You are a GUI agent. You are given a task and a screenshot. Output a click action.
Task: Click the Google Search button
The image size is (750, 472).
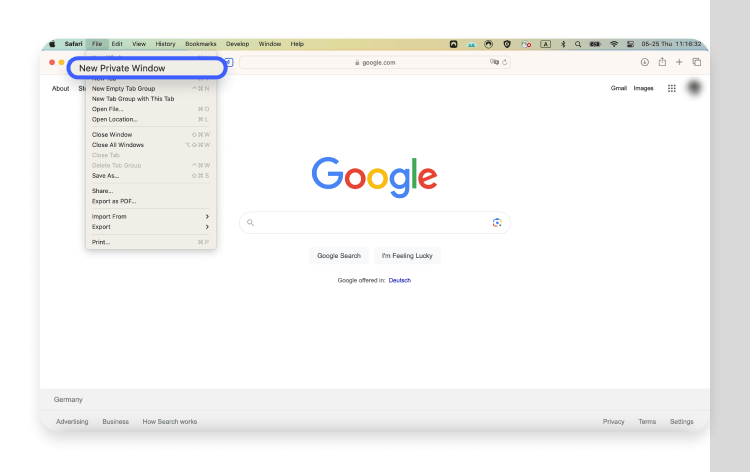pos(339,256)
